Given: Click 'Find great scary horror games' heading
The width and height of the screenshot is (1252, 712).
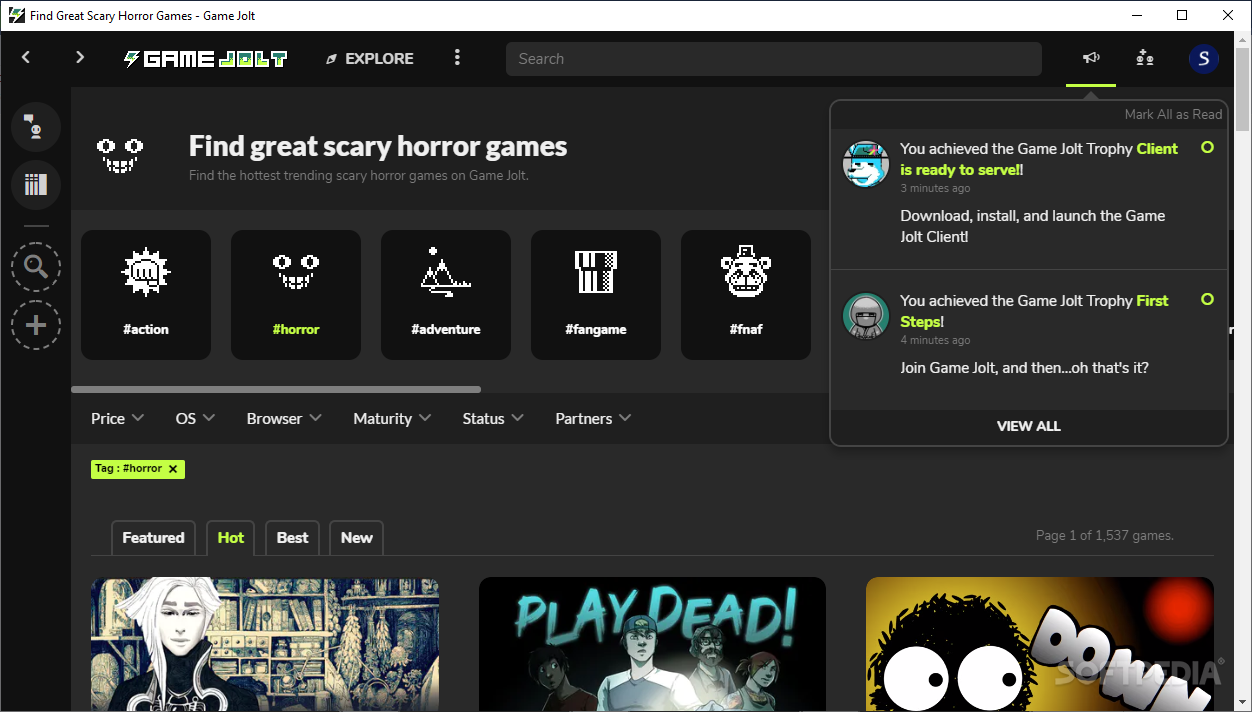Looking at the screenshot, I should pos(378,146).
